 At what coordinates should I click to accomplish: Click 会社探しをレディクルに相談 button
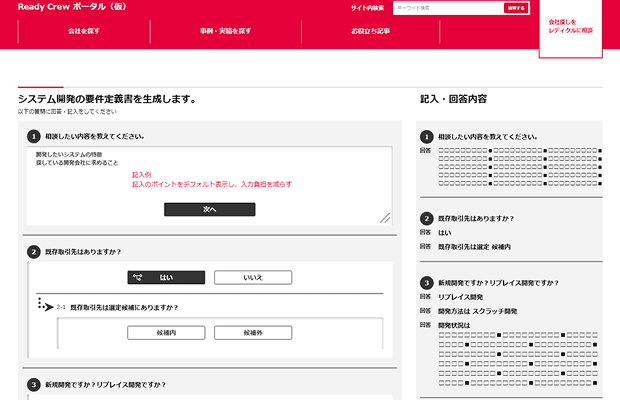[571, 26]
